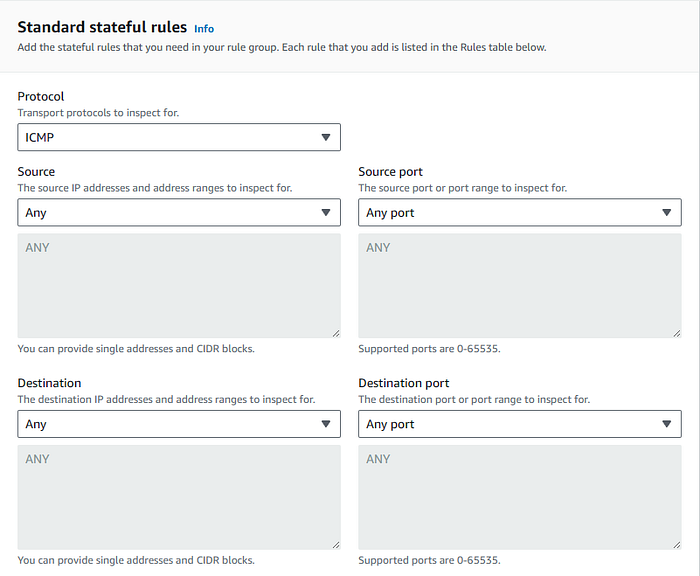700x576 pixels.
Task: Click the Destination port text area resize handle
Action: click(x=676, y=544)
